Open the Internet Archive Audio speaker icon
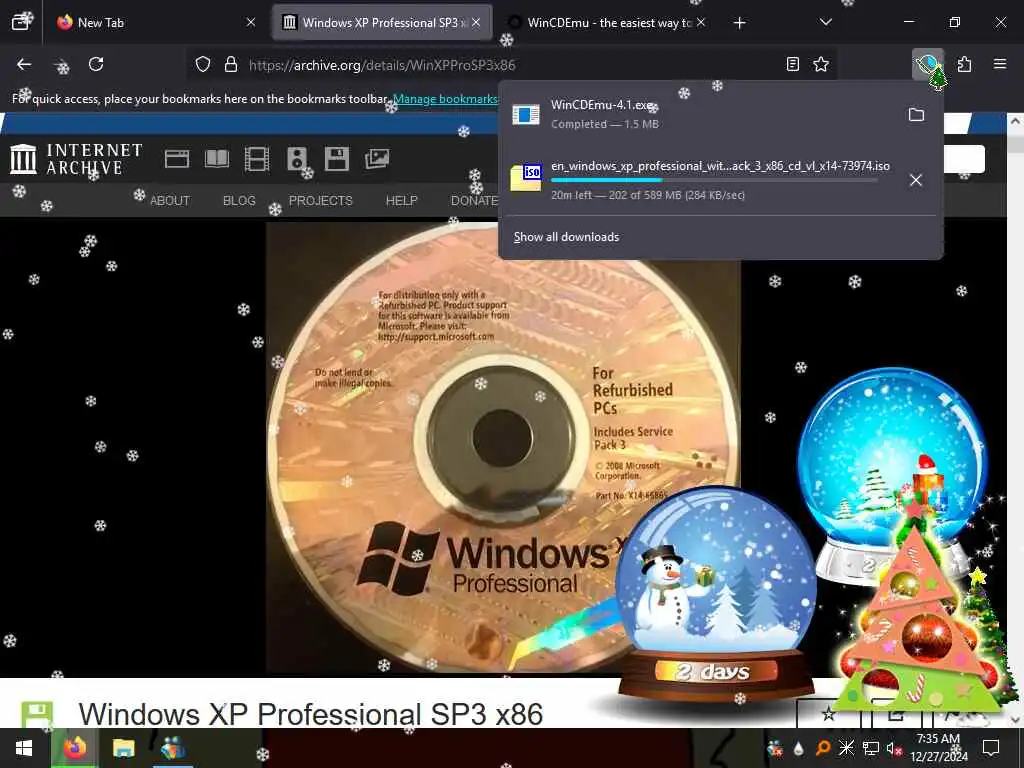This screenshot has height=768, width=1024. 296,159
